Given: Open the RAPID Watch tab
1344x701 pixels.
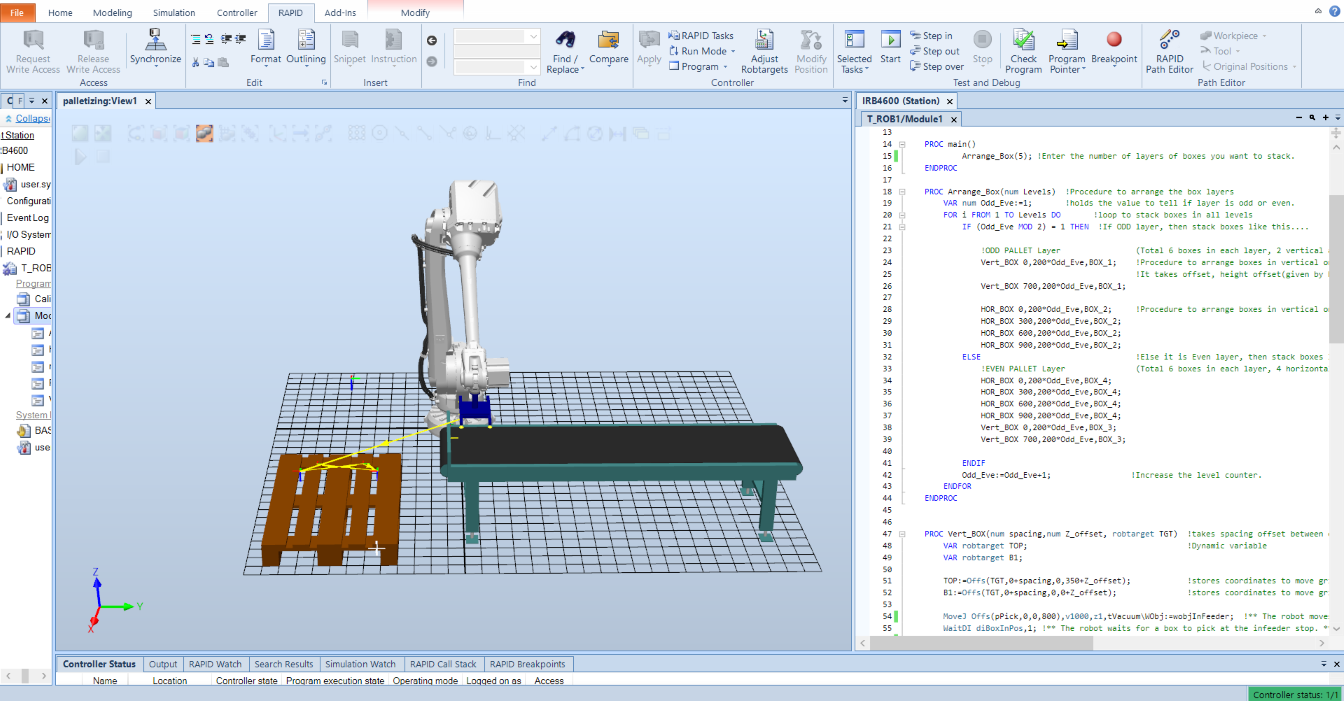Looking at the screenshot, I should pos(215,664).
